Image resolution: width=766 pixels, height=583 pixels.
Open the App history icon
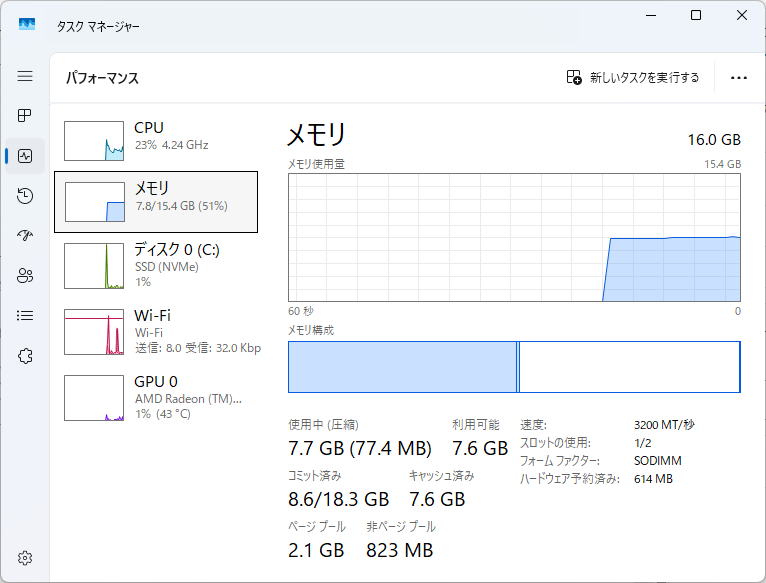pyautogui.click(x=25, y=196)
